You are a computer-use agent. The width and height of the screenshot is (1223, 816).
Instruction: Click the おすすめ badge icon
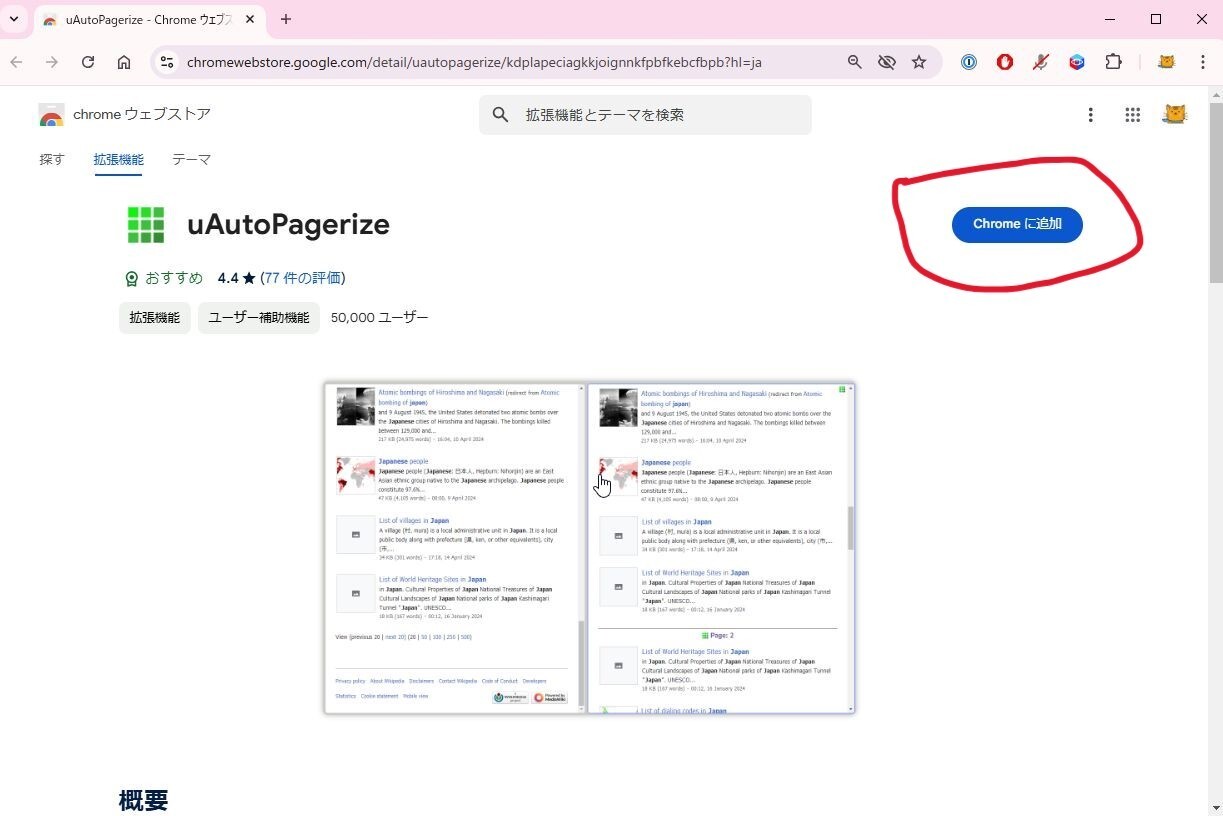[132, 279]
